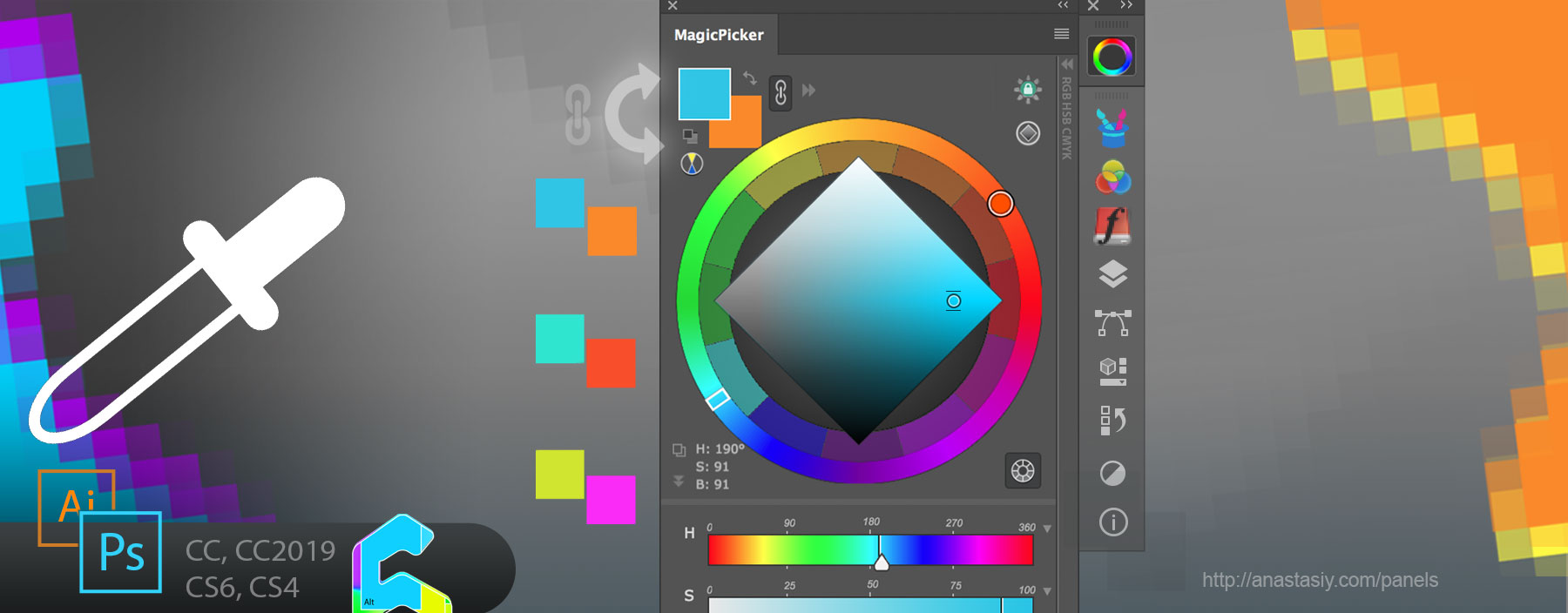Open the Layers panel icon in dock
The image size is (1568, 613).
[1112, 274]
